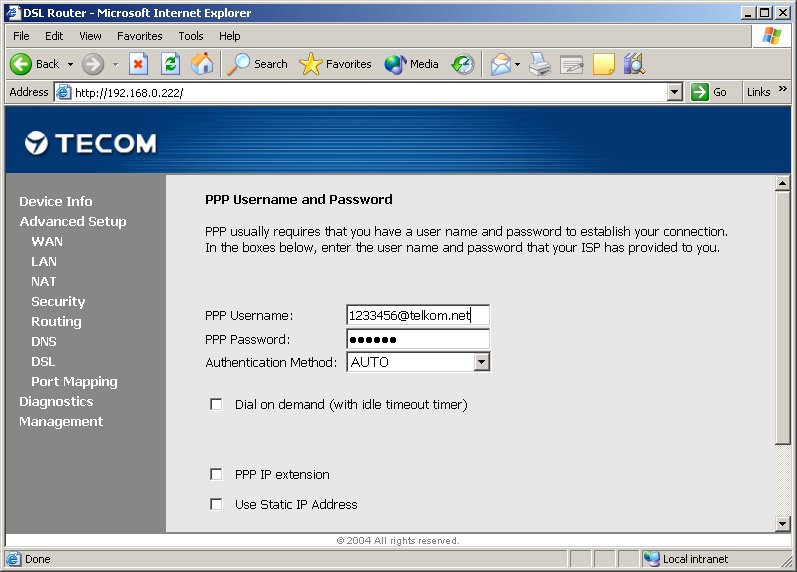This screenshot has height=572, width=797.
Task: Click the page icon in Address bar
Action: pos(64,92)
